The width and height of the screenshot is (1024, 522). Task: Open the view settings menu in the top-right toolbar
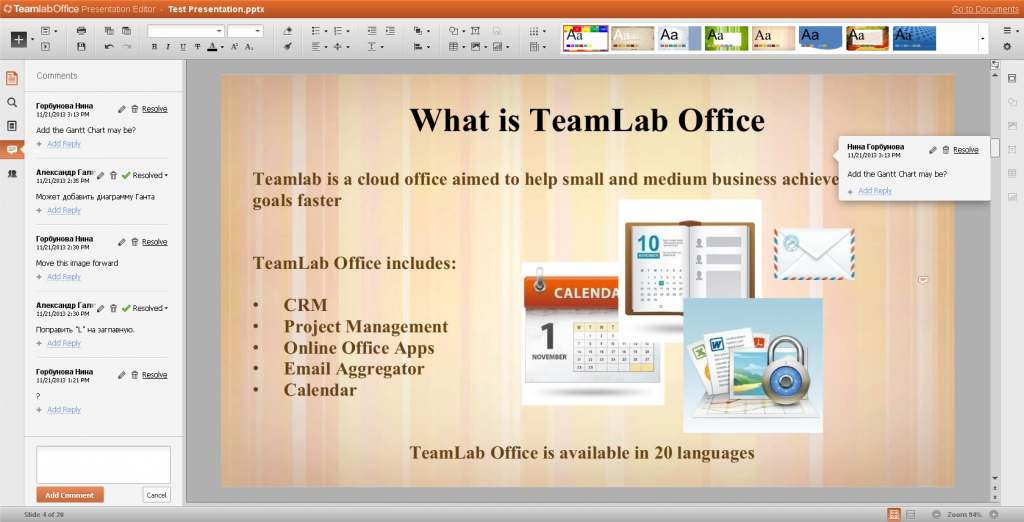tap(1010, 31)
